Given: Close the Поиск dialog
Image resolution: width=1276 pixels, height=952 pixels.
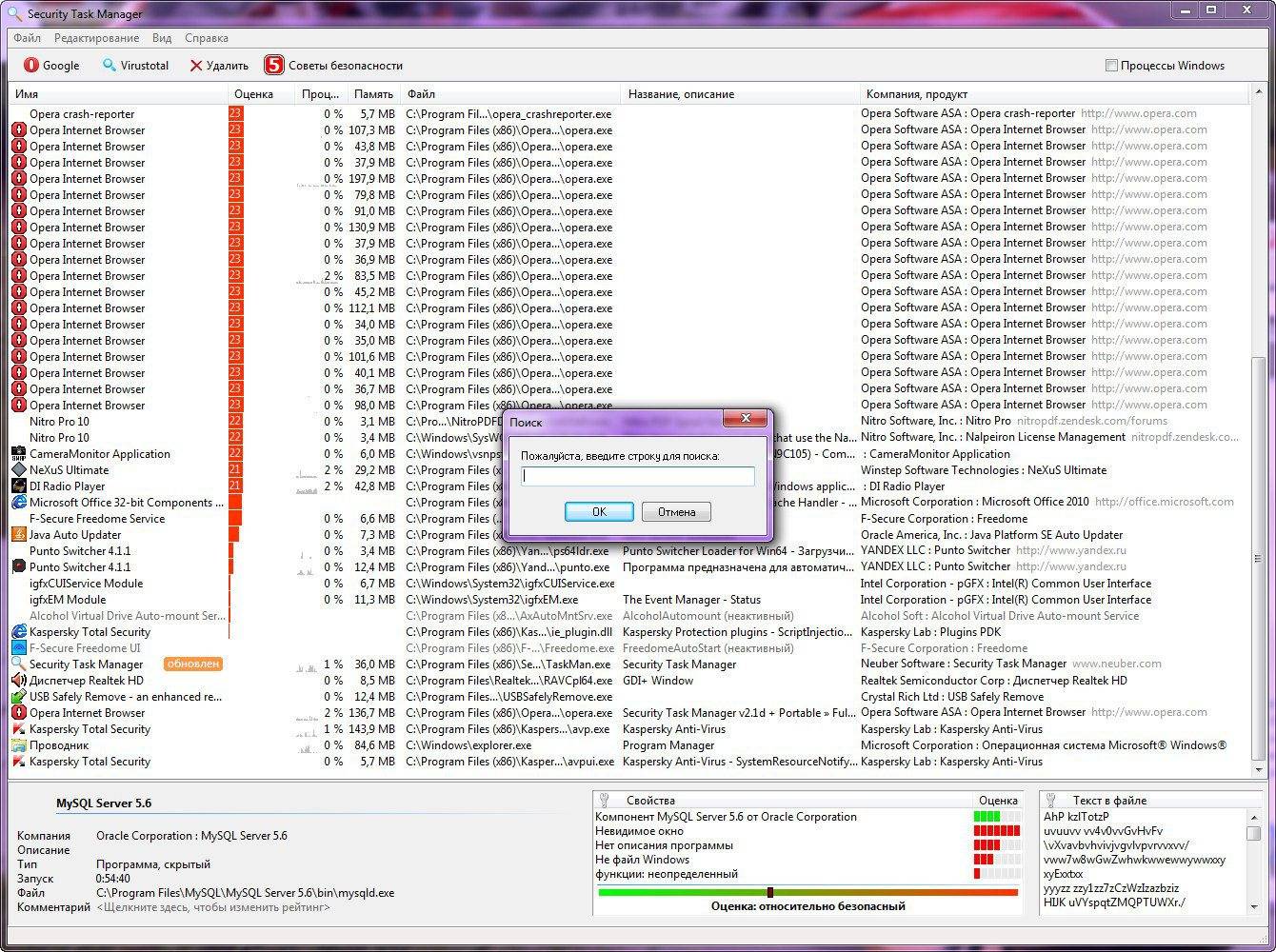Looking at the screenshot, I should click(745, 419).
